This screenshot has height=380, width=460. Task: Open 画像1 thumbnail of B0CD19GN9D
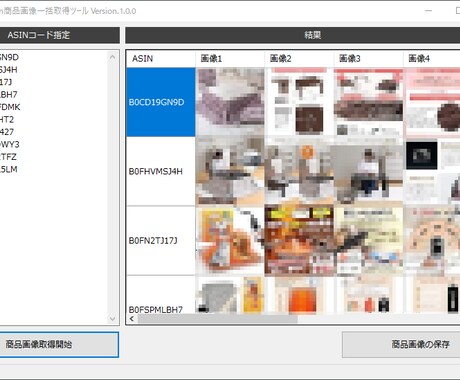[230, 102]
